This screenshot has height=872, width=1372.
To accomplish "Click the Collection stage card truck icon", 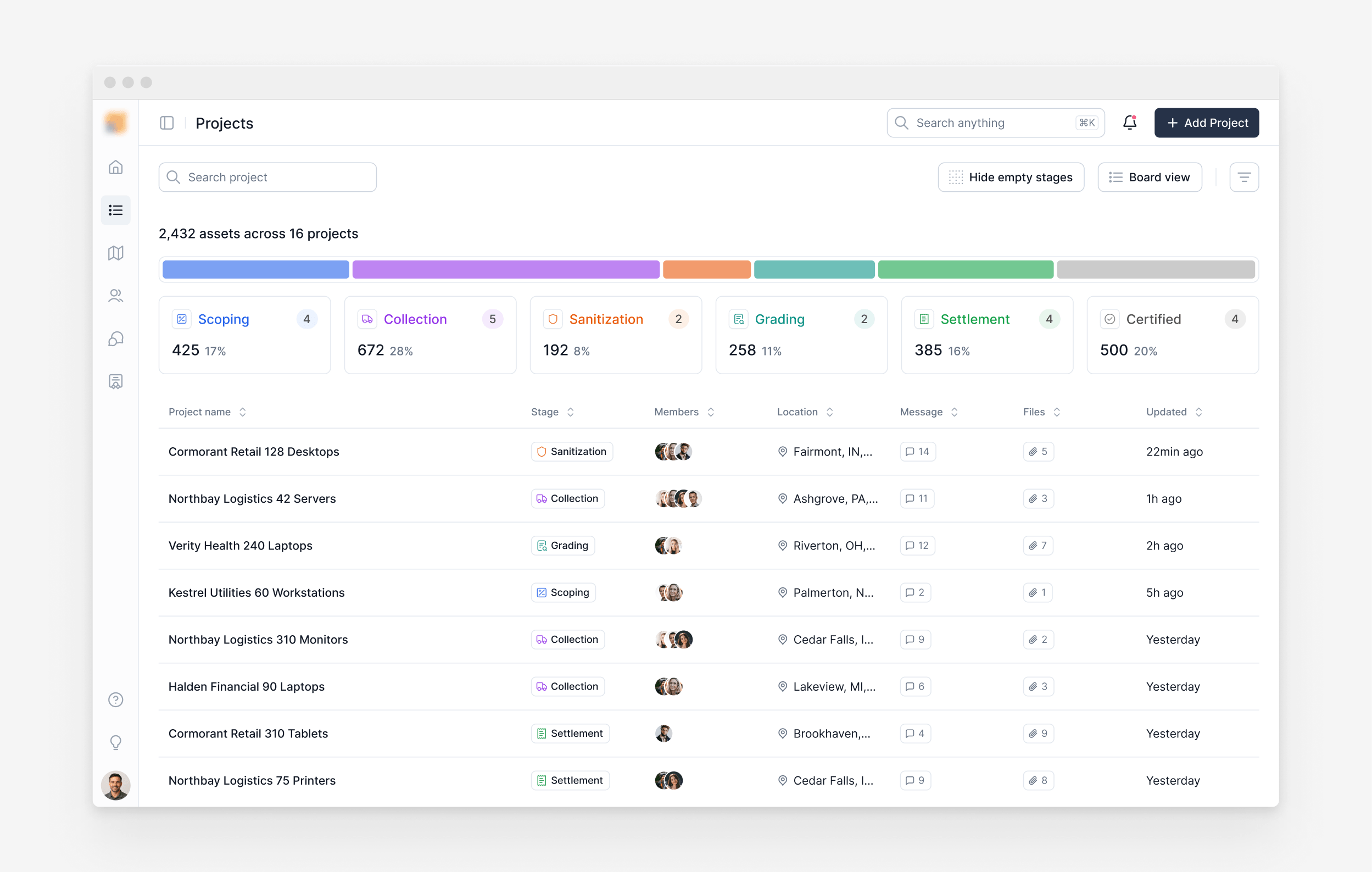I will tap(367, 319).
